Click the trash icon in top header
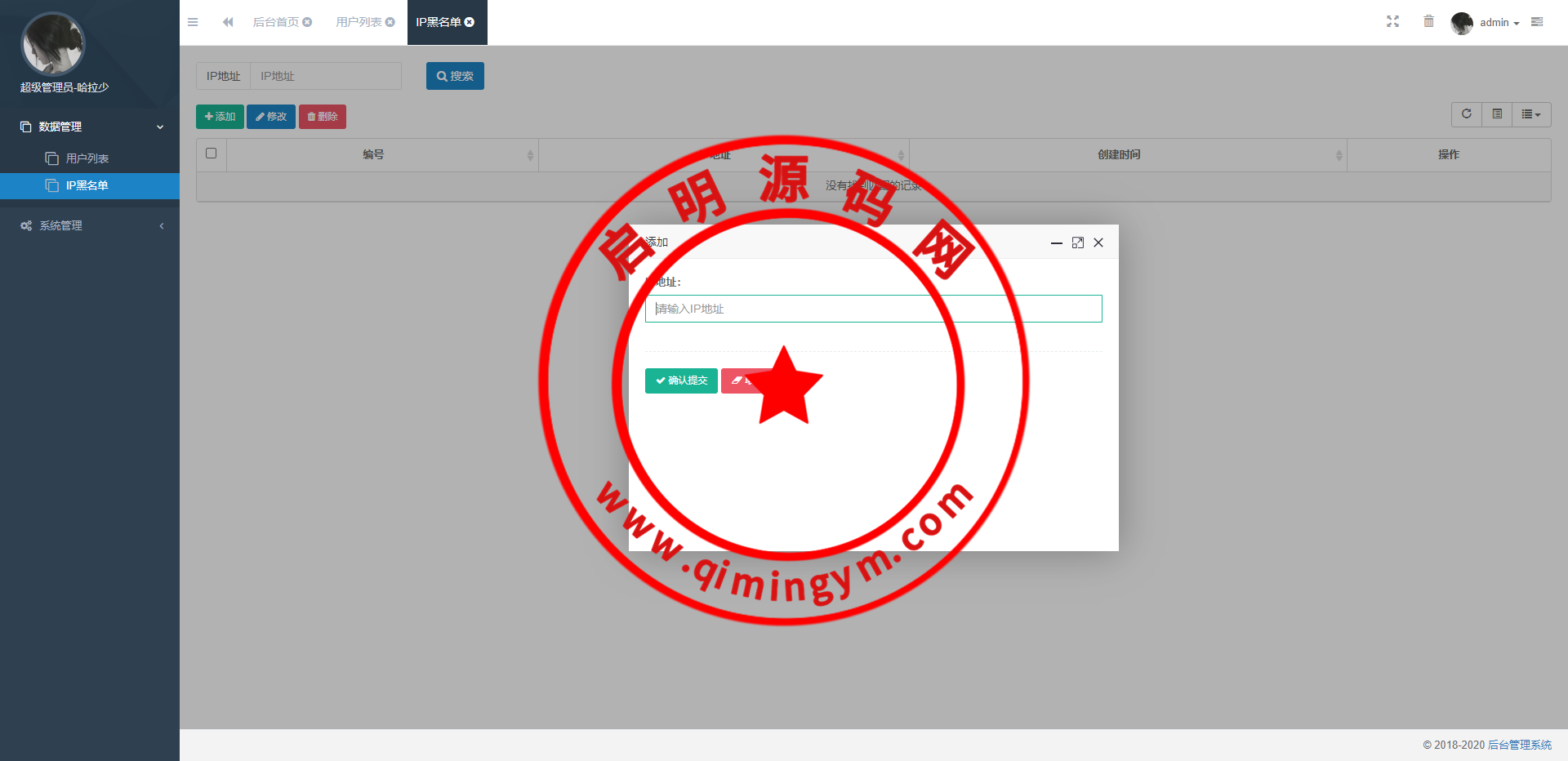Image resolution: width=1568 pixels, height=761 pixels. [1428, 22]
